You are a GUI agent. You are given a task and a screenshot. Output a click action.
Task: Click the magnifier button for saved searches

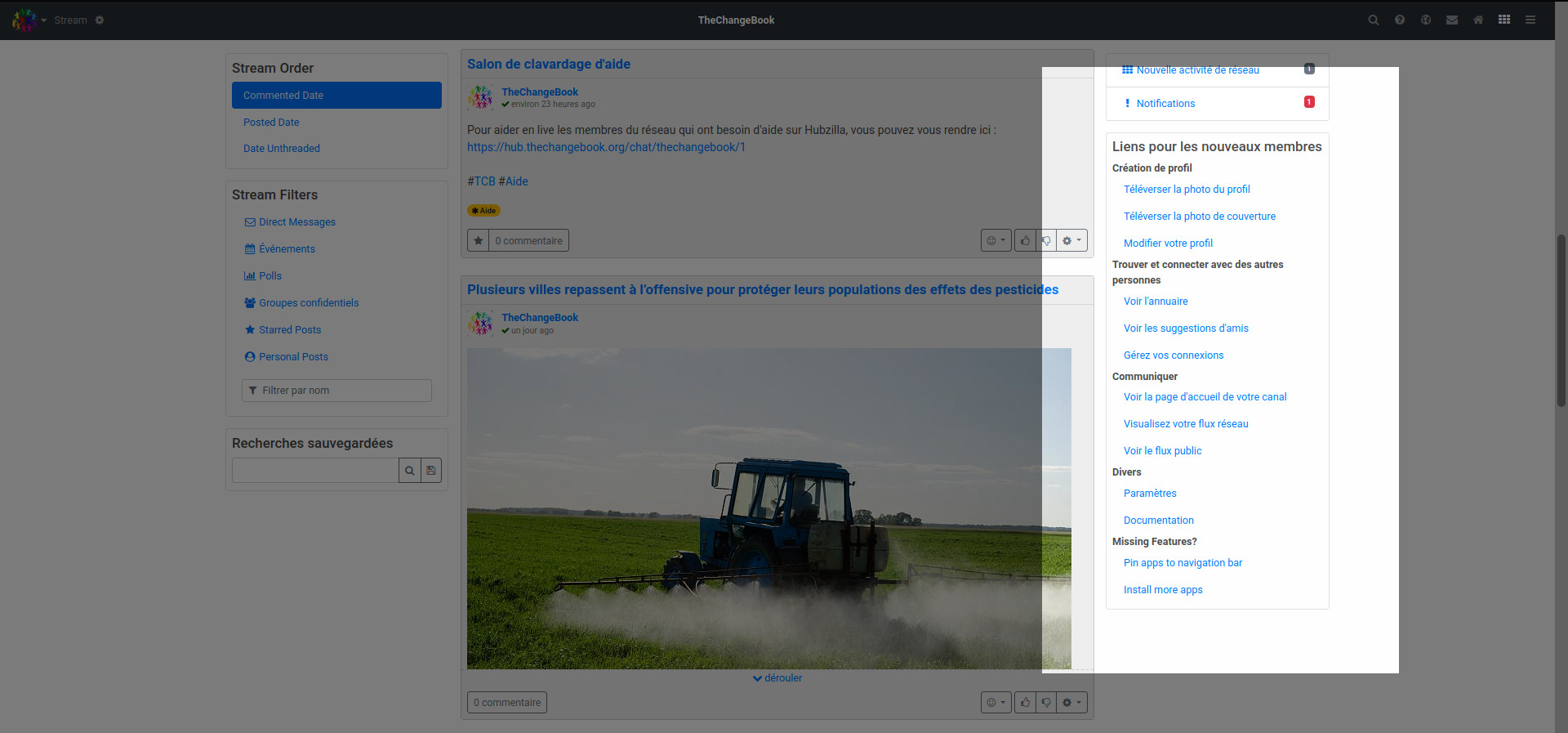pos(410,471)
